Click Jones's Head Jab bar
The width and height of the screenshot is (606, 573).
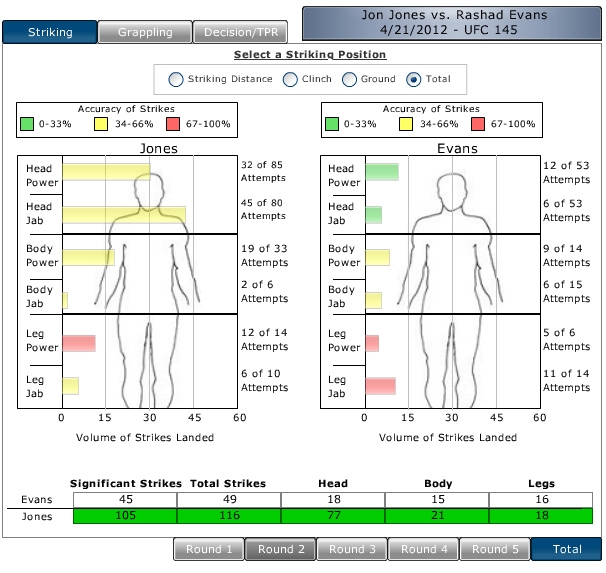click(x=124, y=215)
